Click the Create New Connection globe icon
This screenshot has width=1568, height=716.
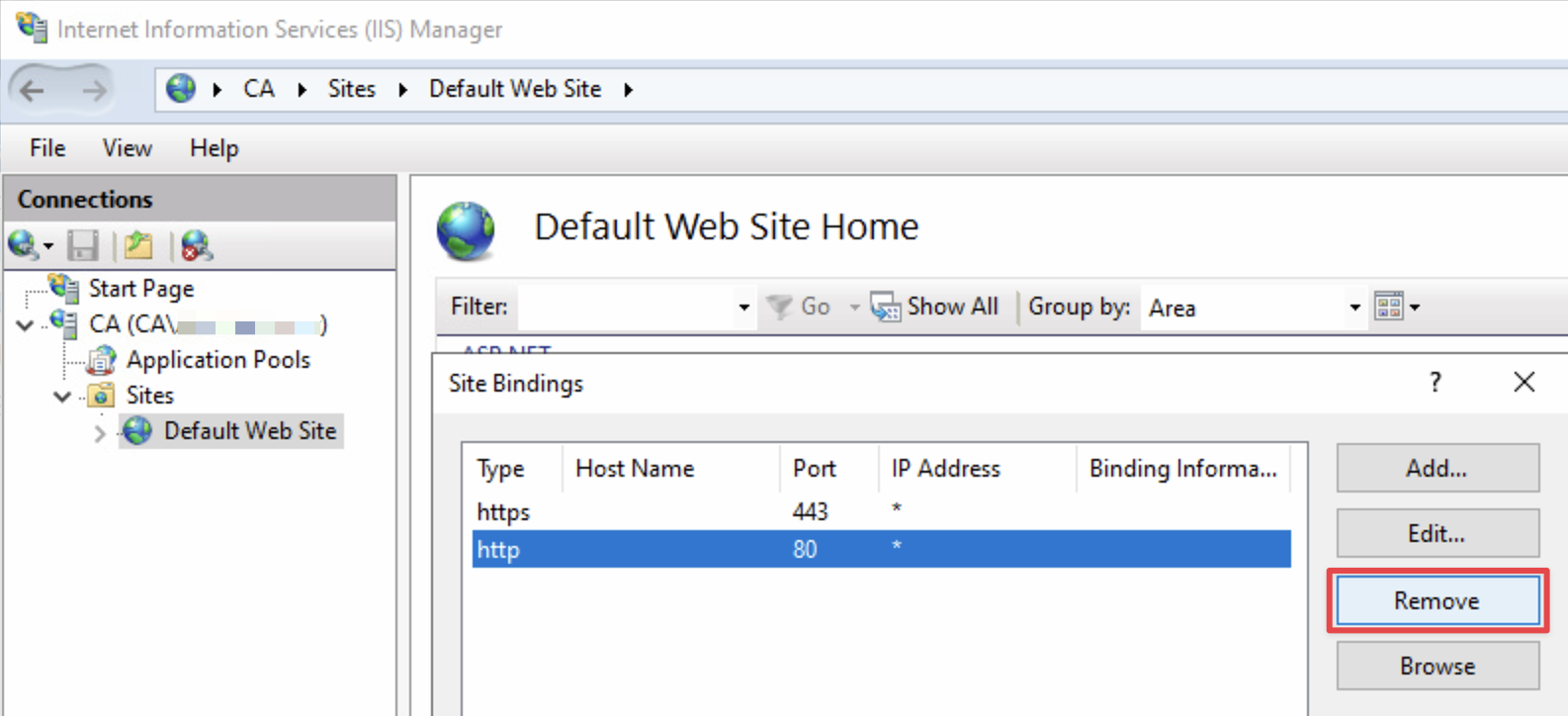(x=23, y=244)
